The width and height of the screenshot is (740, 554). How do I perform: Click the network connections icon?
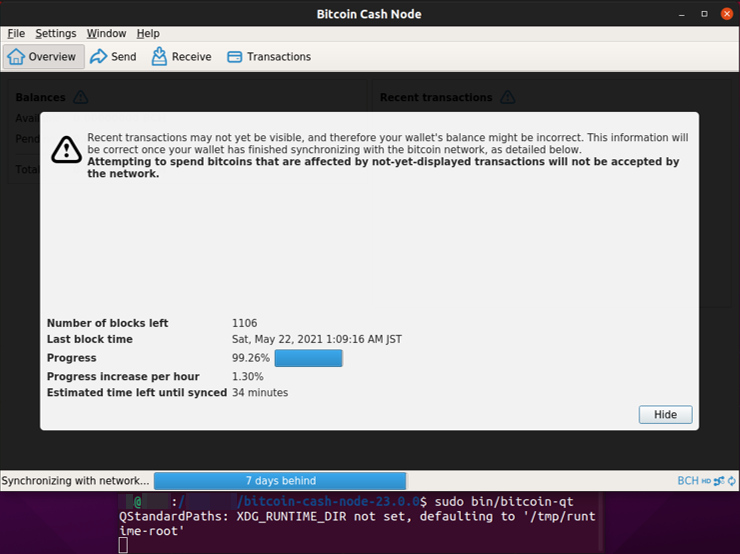click(x=718, y=481)
